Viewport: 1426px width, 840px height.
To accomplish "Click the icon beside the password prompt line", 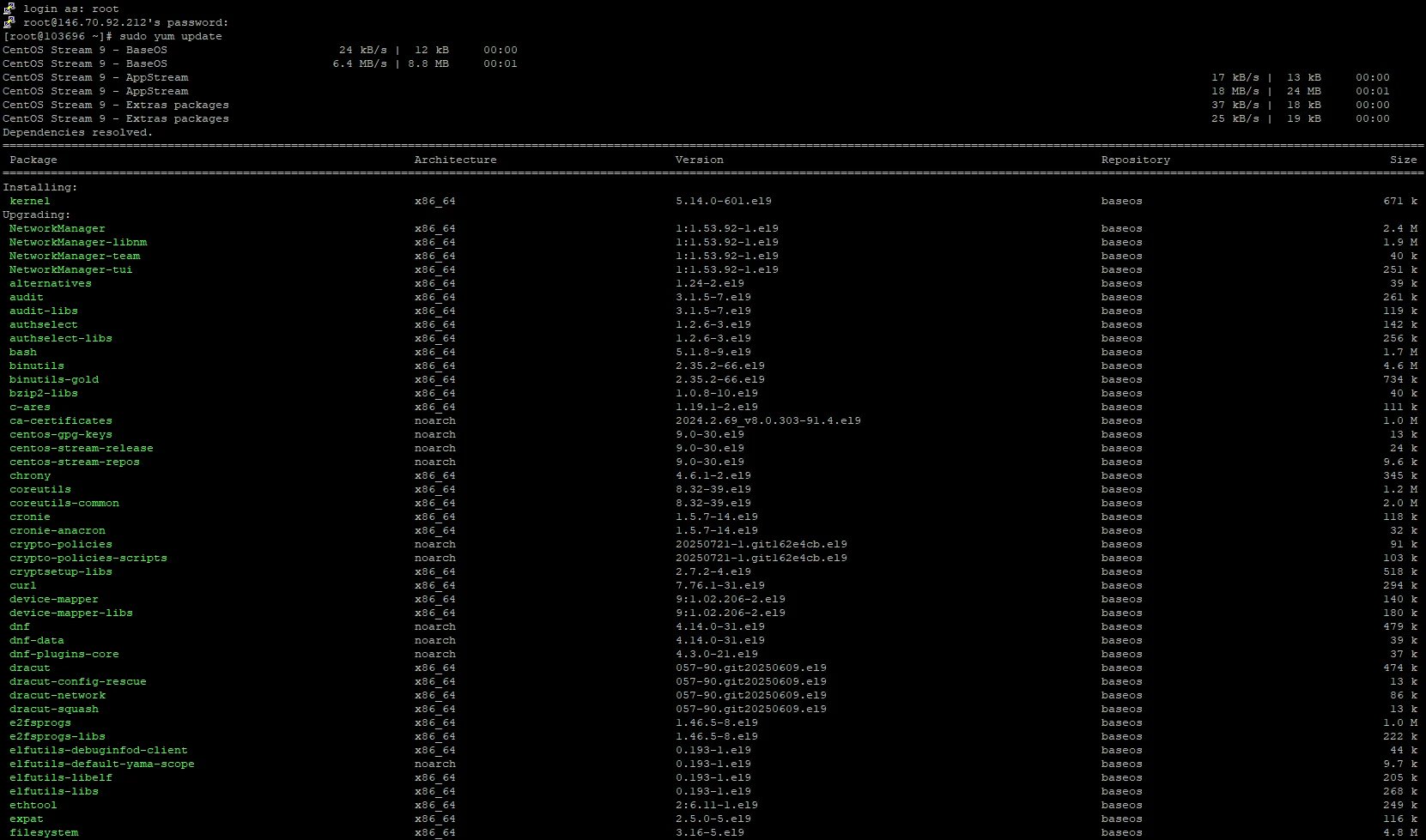I will [x=10, y=22].
